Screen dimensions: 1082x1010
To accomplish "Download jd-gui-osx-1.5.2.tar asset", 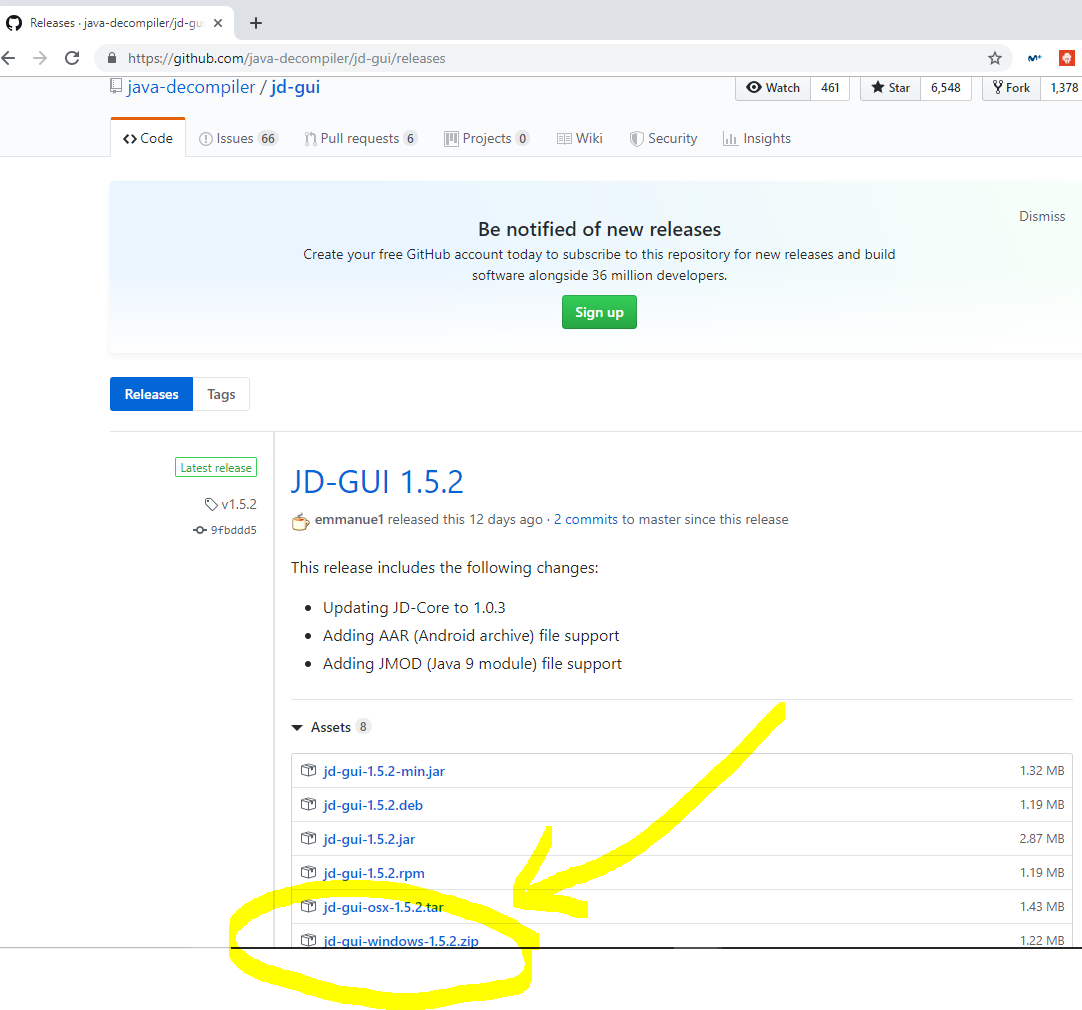I will point(383,907).
